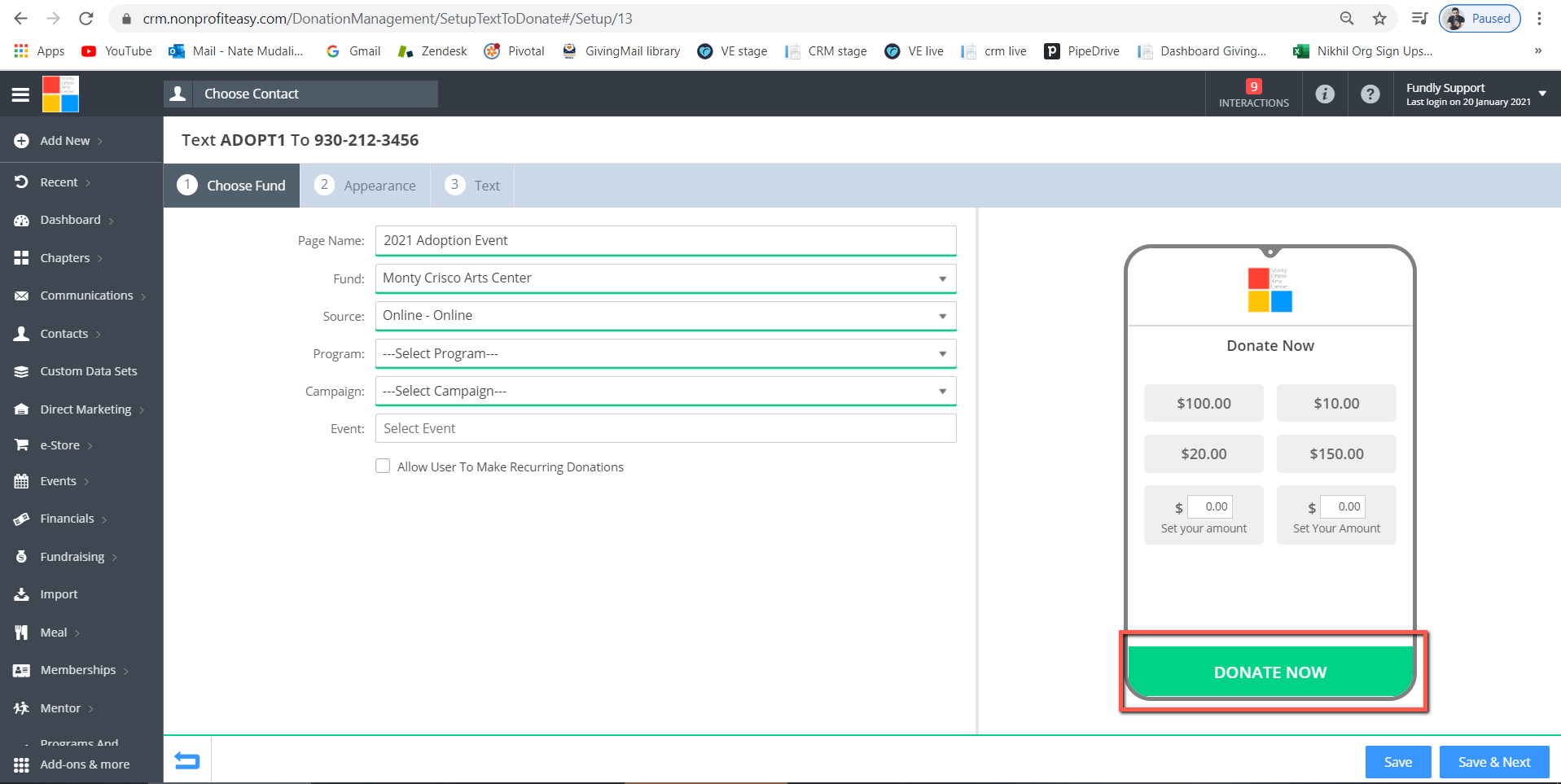Switch to the Text step tab
The image size is (1561, 784).
click(x=472, y=186)
